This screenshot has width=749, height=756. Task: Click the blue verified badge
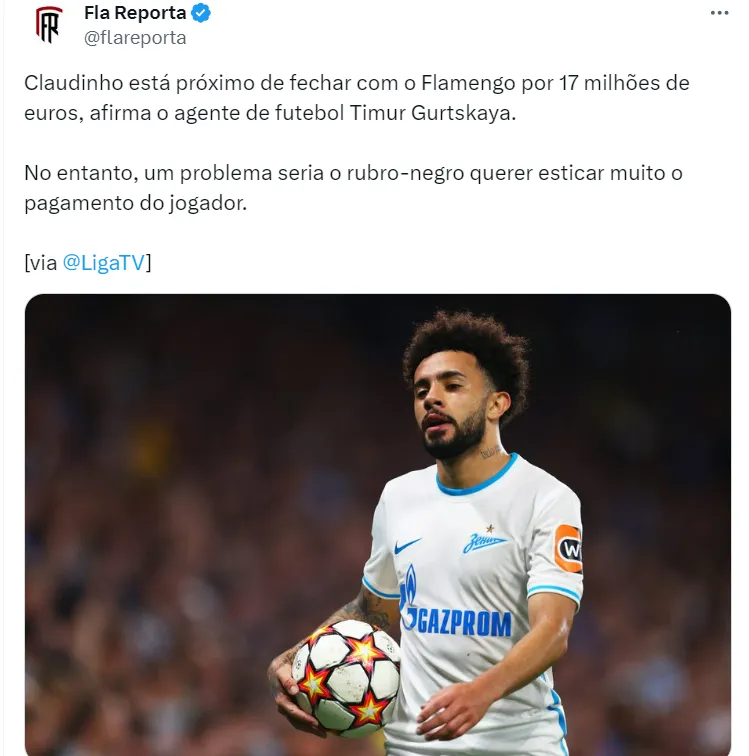pyautogui.click(x=201, y=13)
